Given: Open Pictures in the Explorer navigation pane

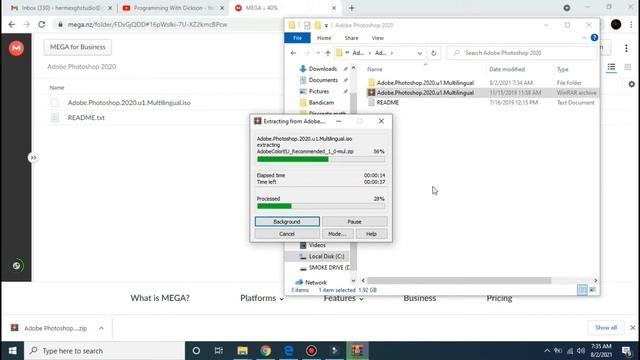Looking at the screenshot, I should (319, 91).
